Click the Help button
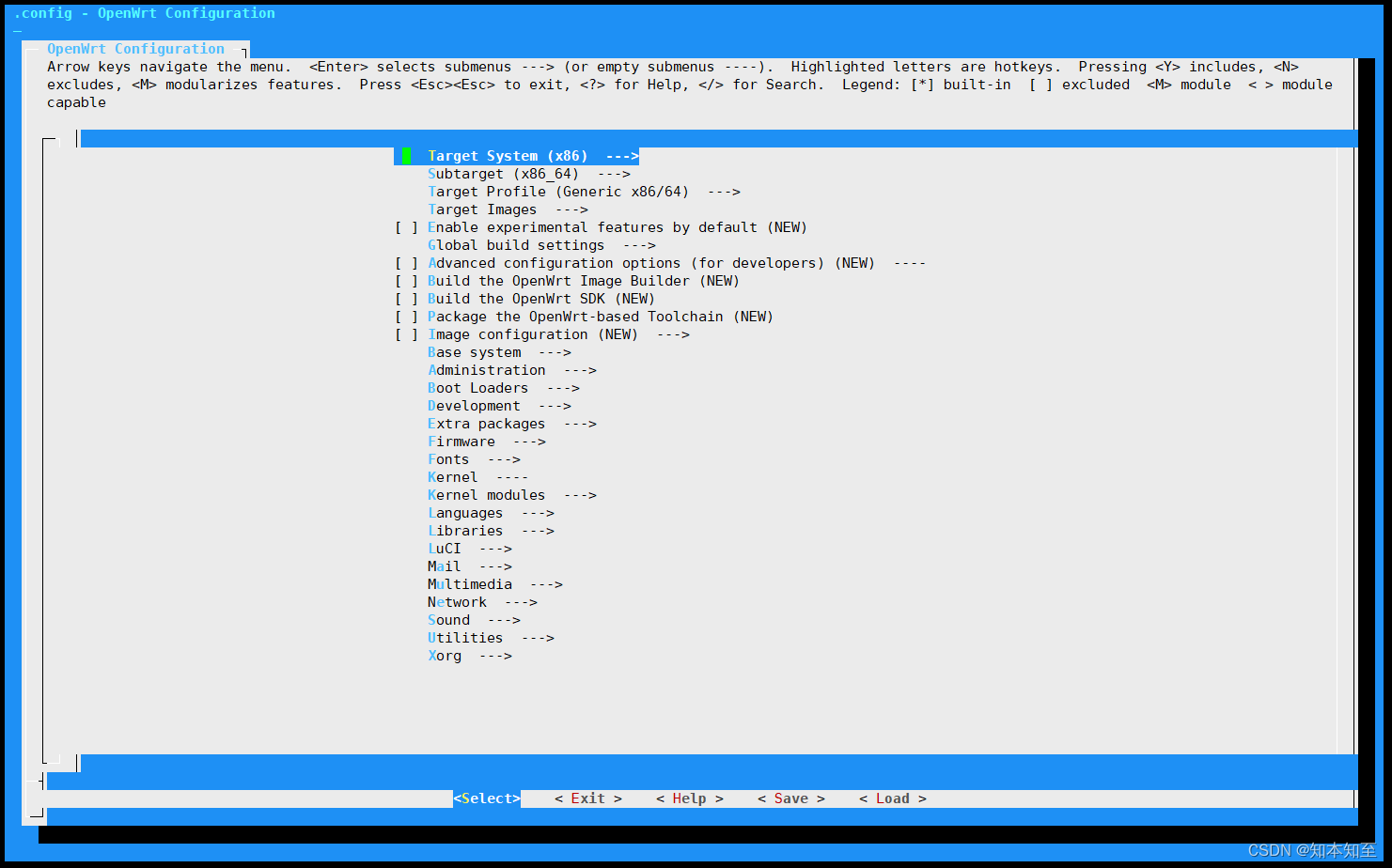The image size is (1392, 868). coord(690,798)
